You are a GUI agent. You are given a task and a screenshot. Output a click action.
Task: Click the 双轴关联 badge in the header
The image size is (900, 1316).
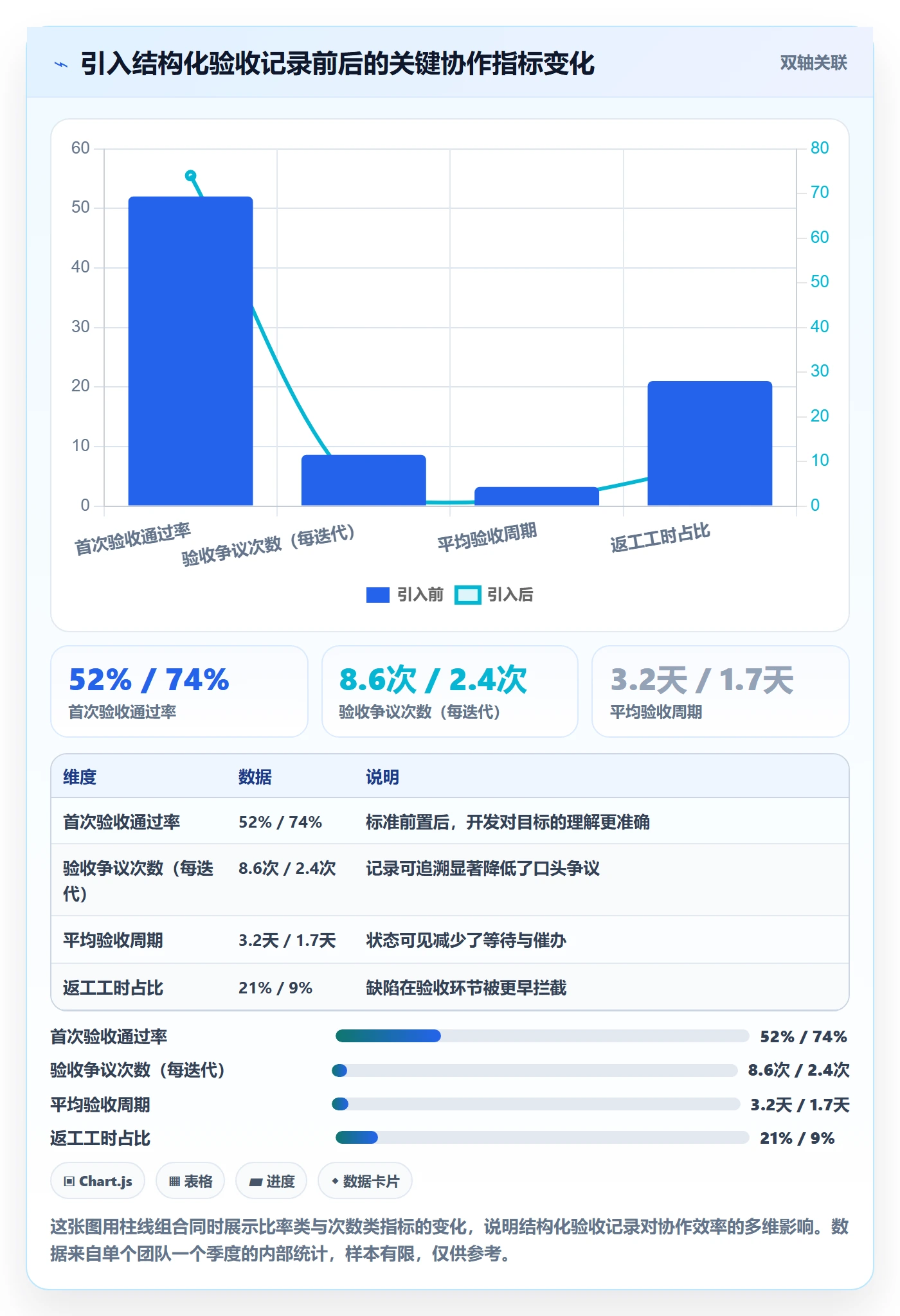(x=813, y=63)
